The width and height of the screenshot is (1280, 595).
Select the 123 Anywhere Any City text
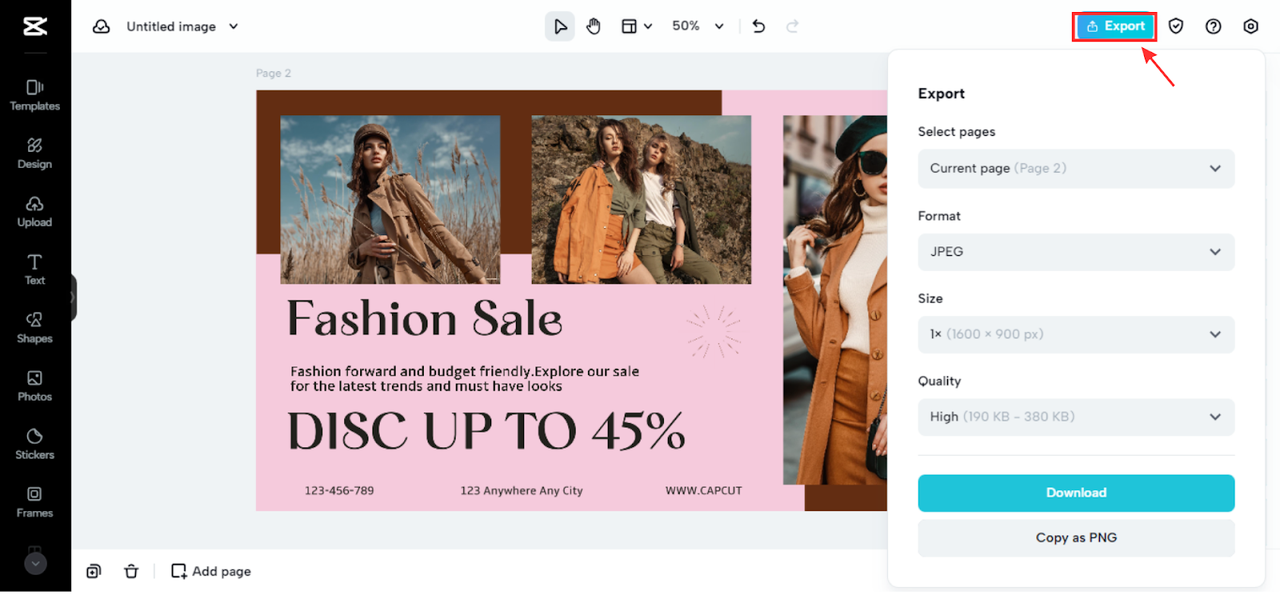[x=521, y=491]
